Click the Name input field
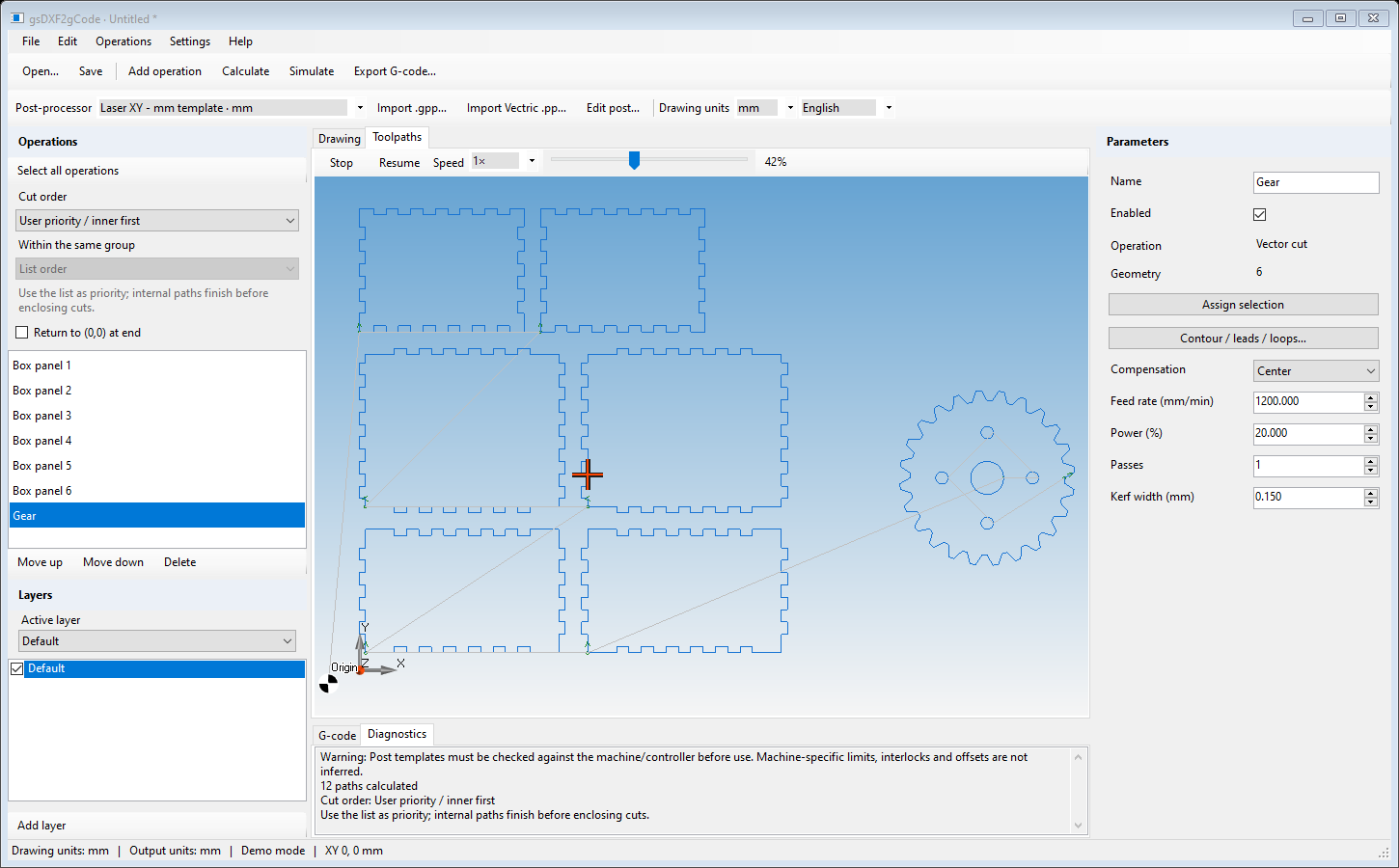The height and width of the screenshot is (868, 1399). click(x=1316, y=182)
